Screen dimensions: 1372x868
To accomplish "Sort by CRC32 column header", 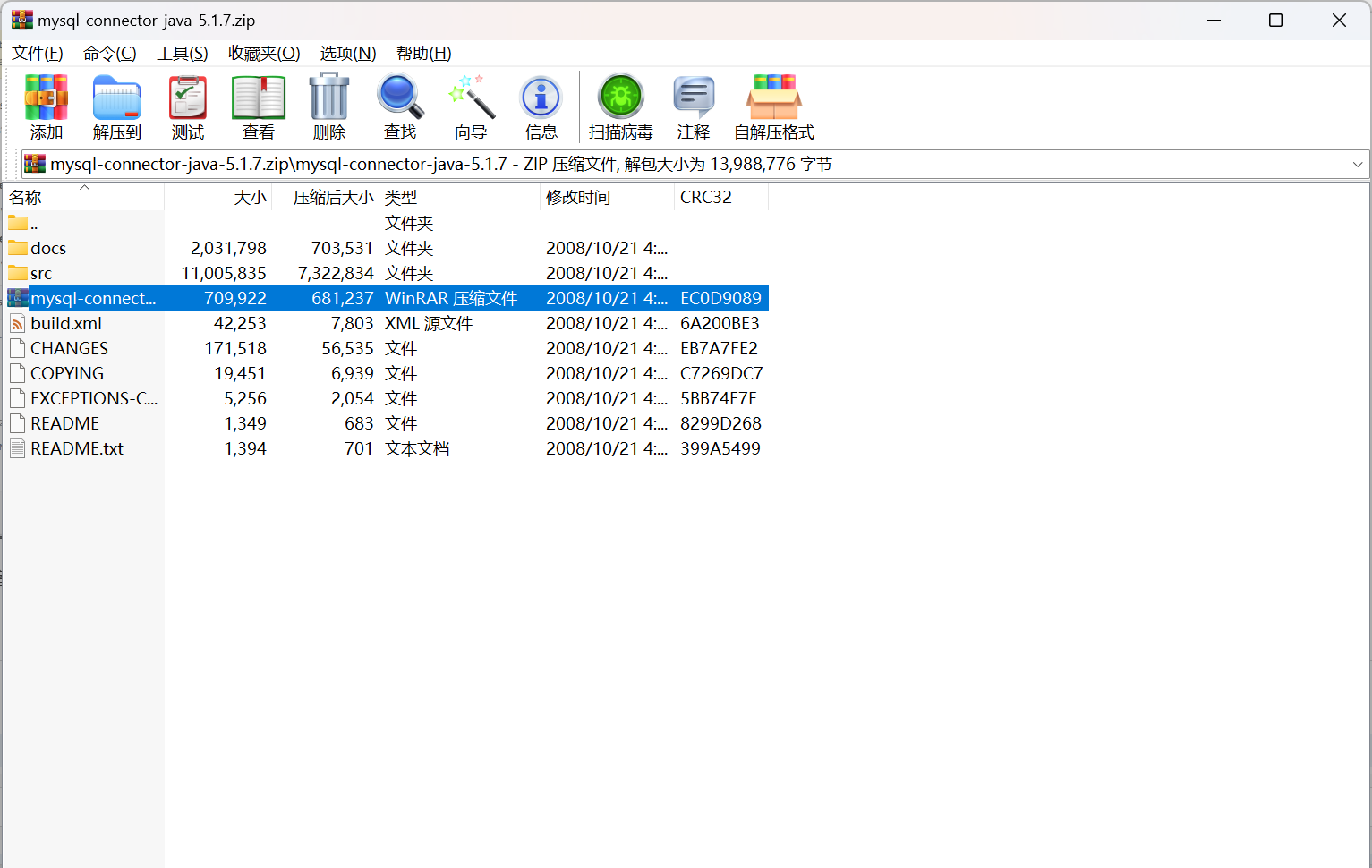I will pyautogui.click(x=721, y=197).
